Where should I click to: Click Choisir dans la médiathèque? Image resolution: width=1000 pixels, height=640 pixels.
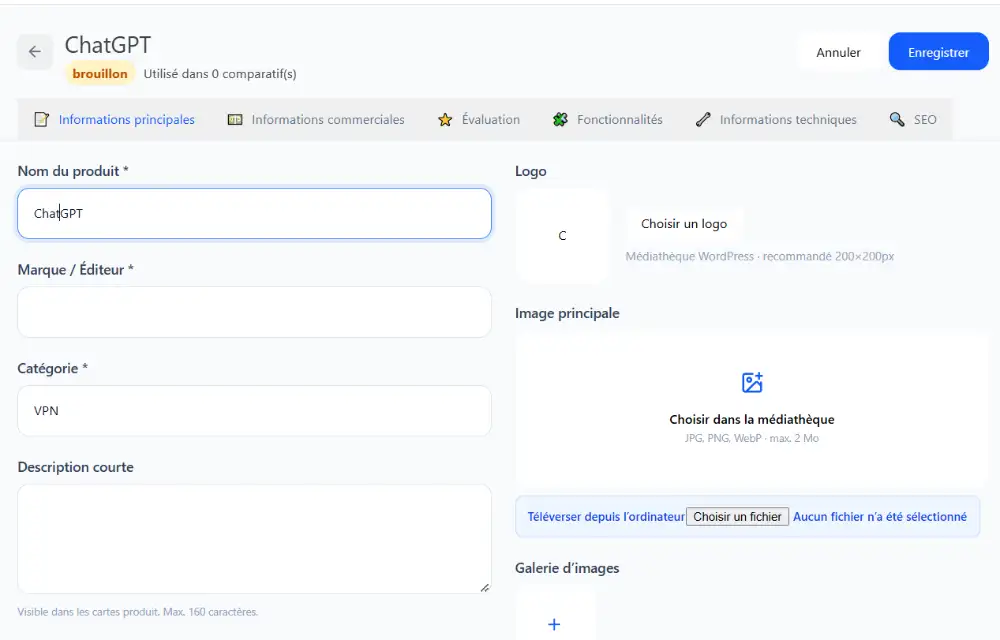pos(751,419)
